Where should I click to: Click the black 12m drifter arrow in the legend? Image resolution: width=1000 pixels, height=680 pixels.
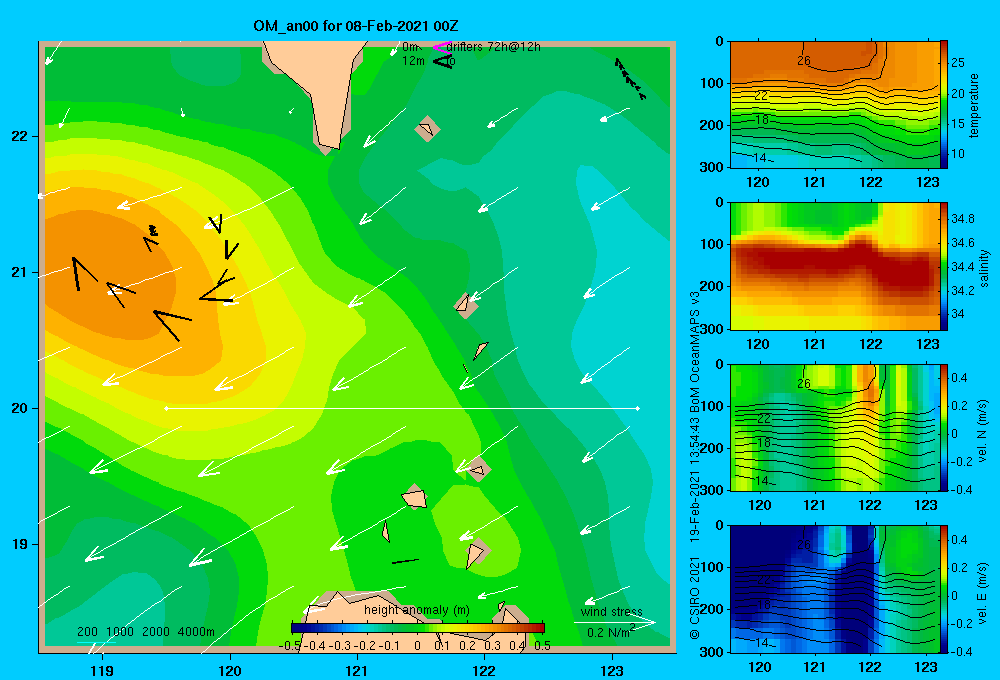pyautogui.click(x=442, y=61)
